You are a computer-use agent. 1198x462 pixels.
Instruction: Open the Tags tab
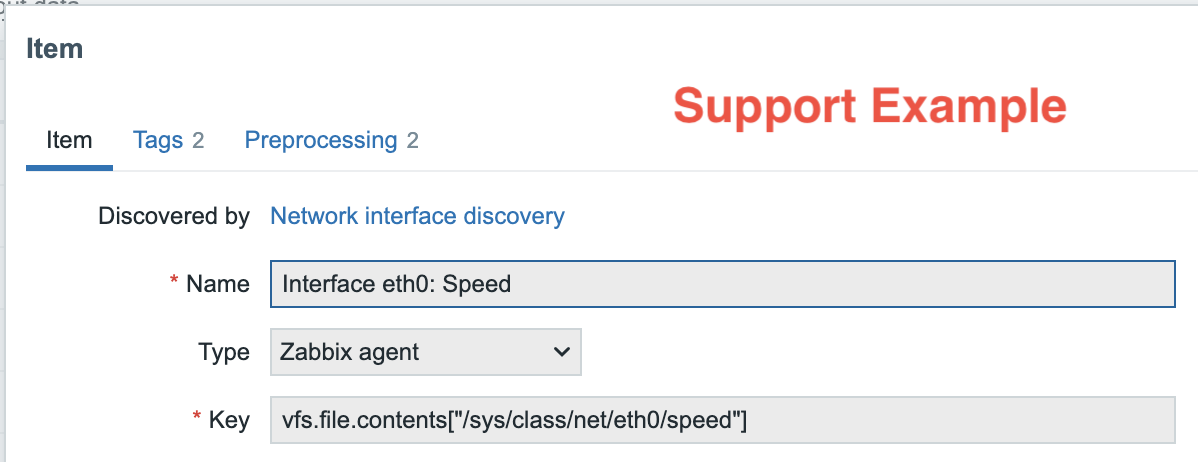157,141
